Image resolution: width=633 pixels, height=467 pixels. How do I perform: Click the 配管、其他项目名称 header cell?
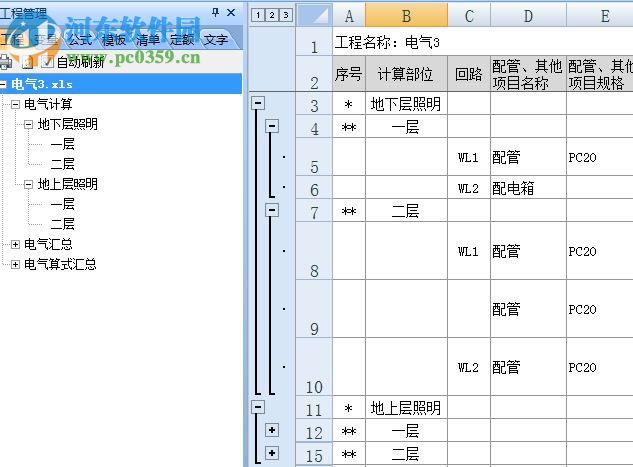(x=528, y=74)
